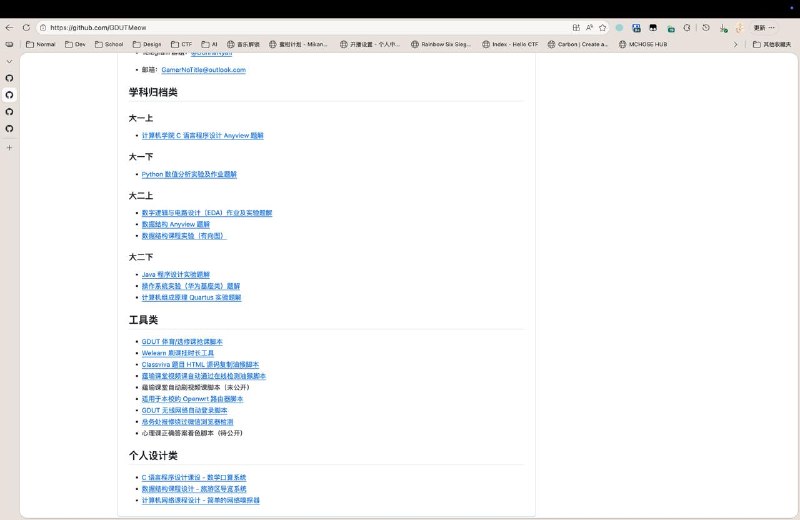800x520 pixels.
Task: Click the 更新 update button
Action: tap(760, 28)
